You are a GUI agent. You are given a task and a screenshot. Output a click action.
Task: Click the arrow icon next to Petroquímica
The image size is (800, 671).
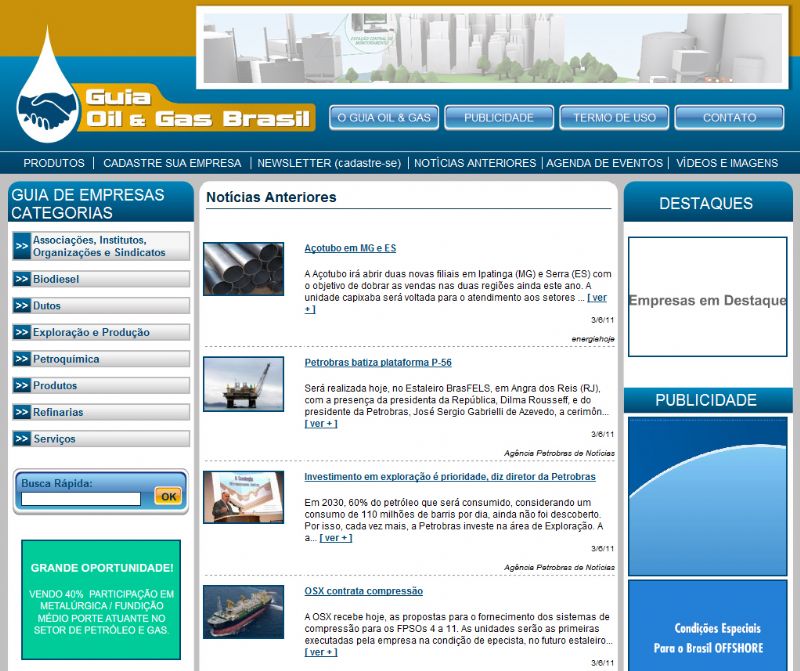click(x=22, y=359)
